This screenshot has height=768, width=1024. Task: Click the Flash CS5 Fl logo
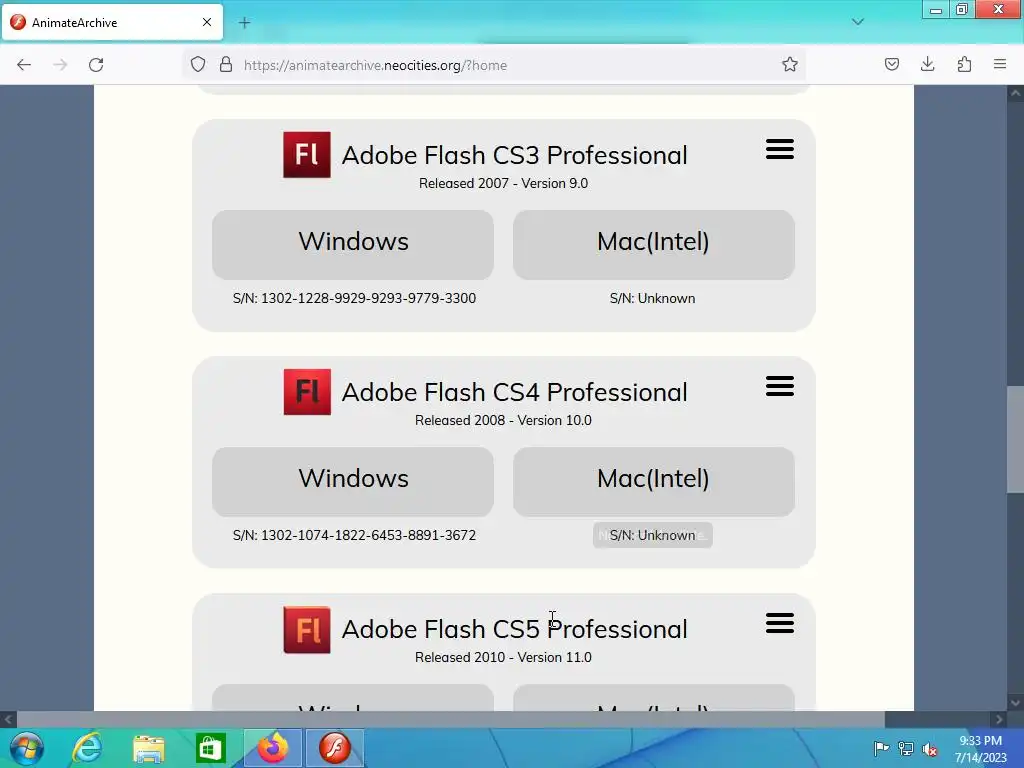(x=307, y=630)
